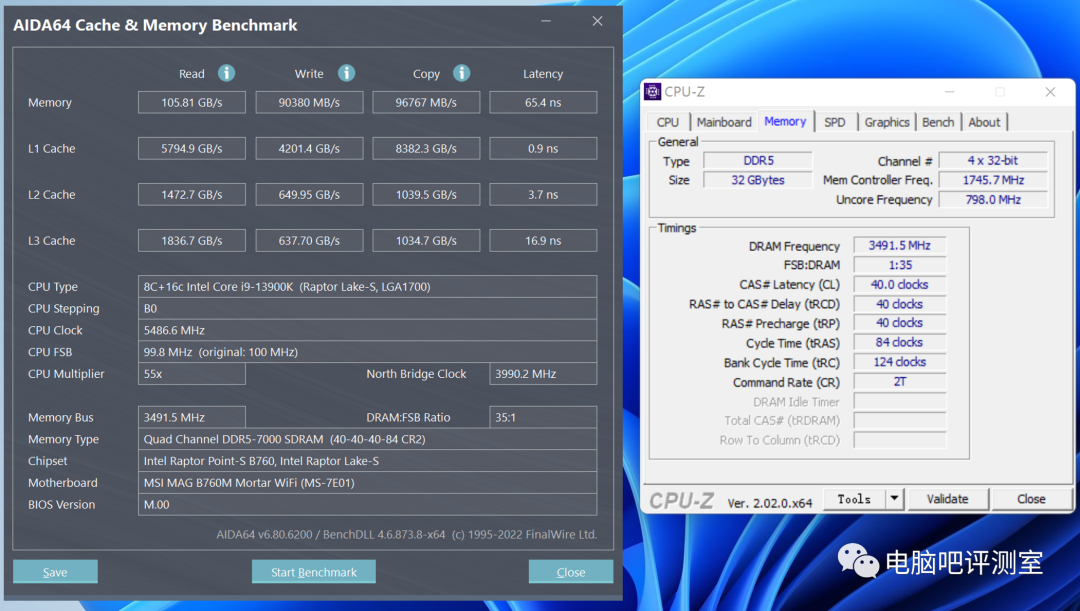Click the Save button in AIDA64
Screen dimensions: 1080x611
pos(55,572)
